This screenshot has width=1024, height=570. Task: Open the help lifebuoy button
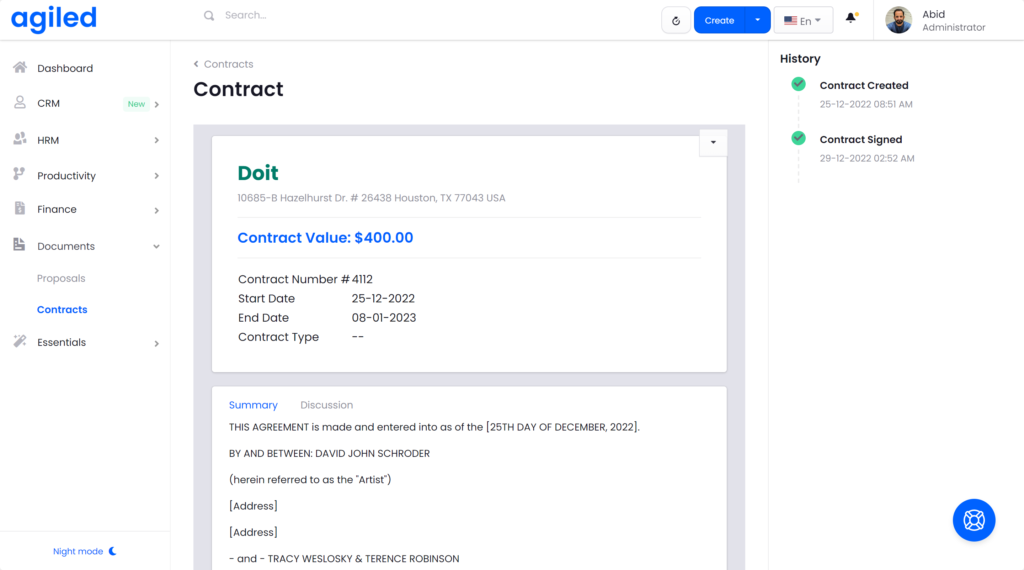click(973, 520)
